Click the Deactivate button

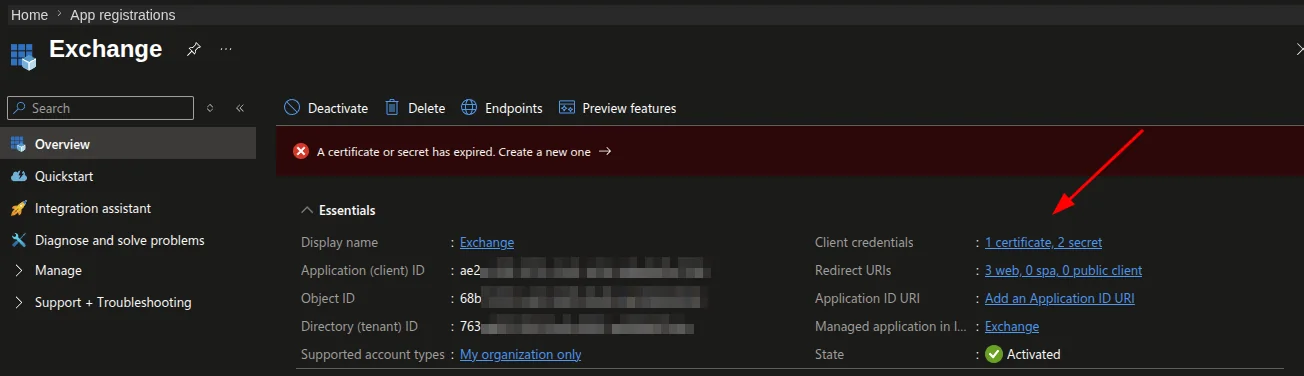coord(326,108)
